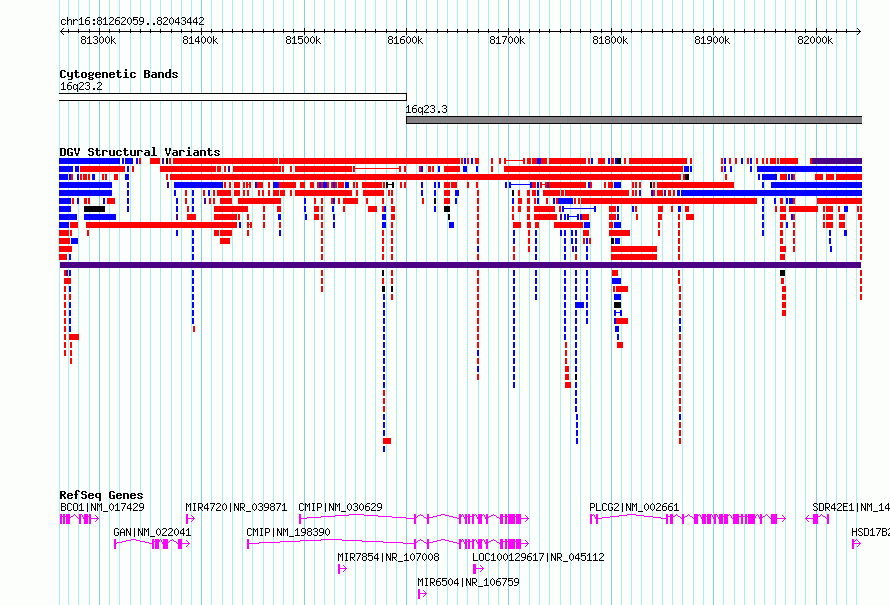The height and width of the screenshot is (605, 890).
Task: Click the Cytogenetic Bands track title
Action: click(x=119, y=74)
